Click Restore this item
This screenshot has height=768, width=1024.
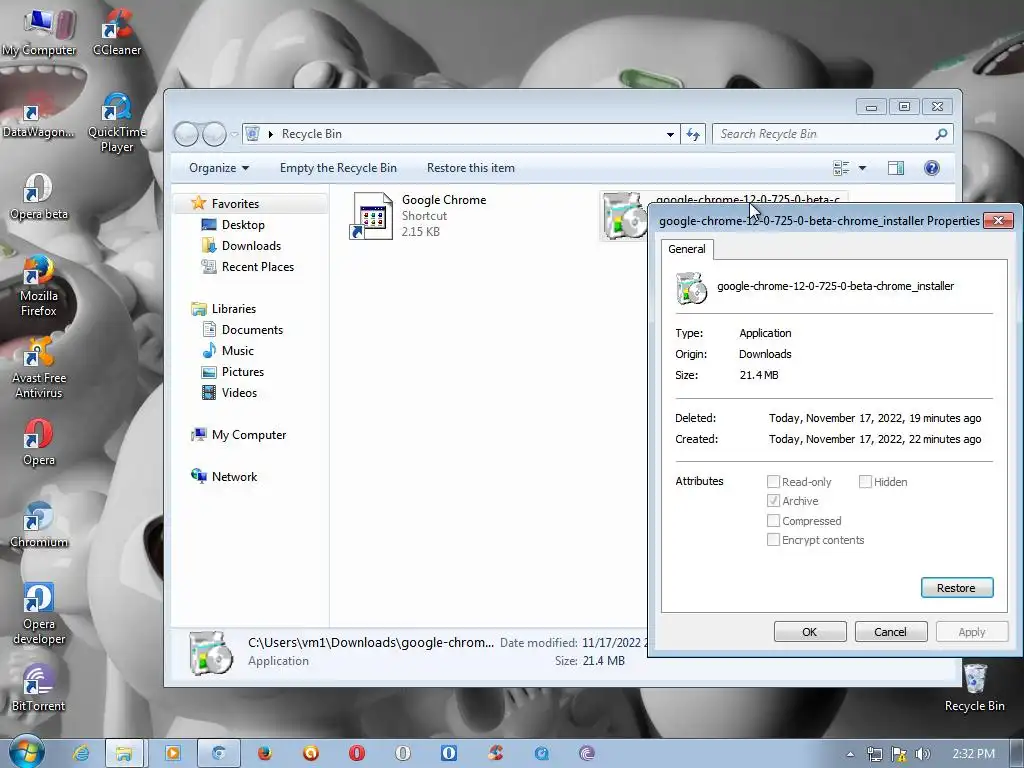(471, 168)
